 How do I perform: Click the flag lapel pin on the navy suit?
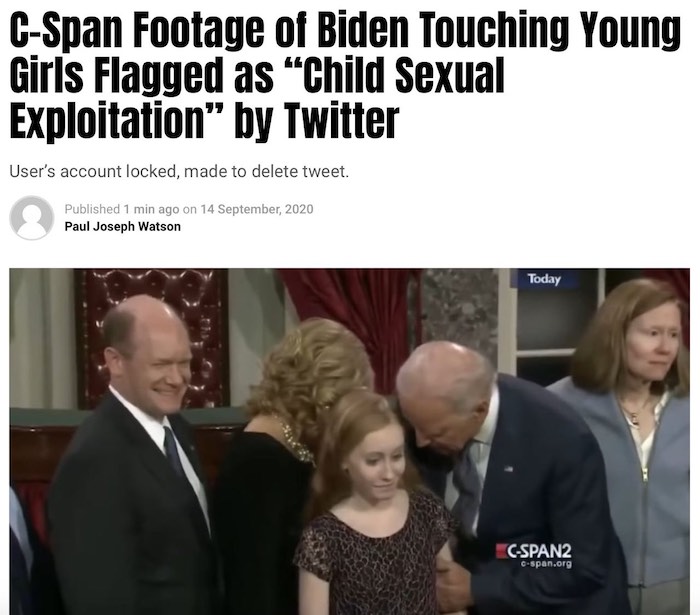(508, 469)
